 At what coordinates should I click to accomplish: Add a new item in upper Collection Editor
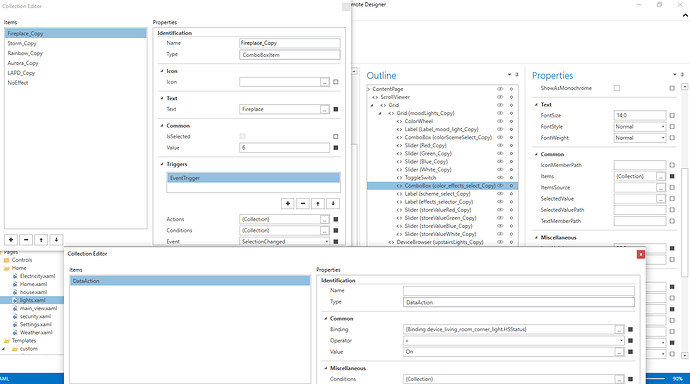coord(11,240)
